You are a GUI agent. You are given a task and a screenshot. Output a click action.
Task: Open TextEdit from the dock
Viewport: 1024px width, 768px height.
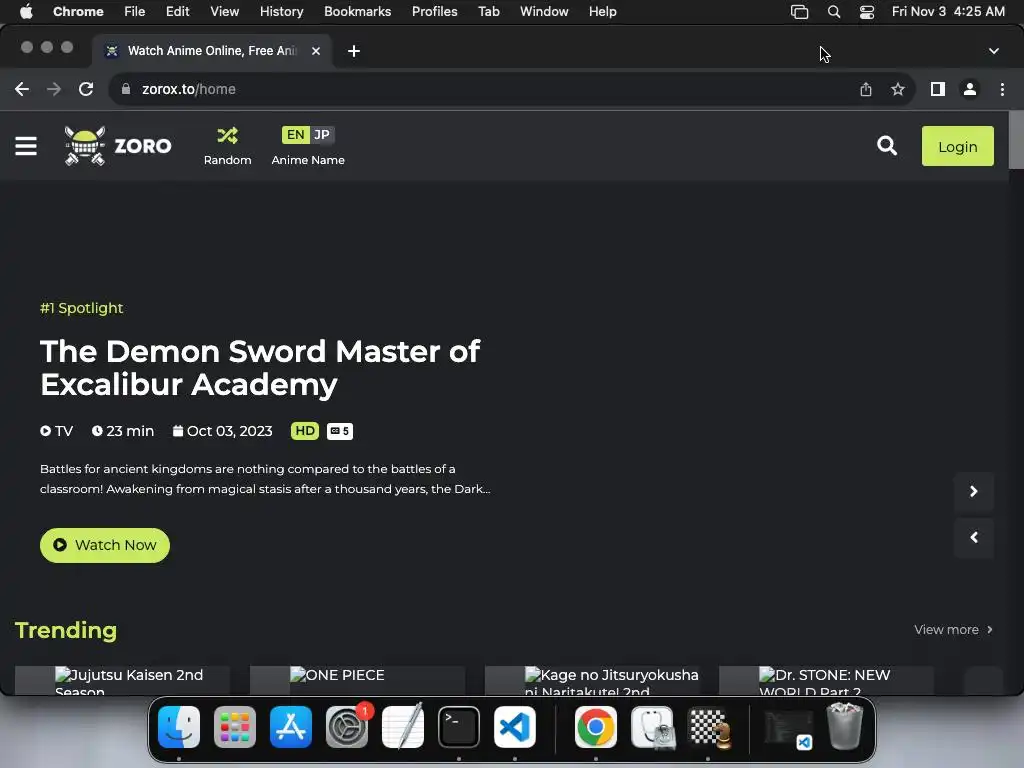pyautogui.click(x=403, y=727)
